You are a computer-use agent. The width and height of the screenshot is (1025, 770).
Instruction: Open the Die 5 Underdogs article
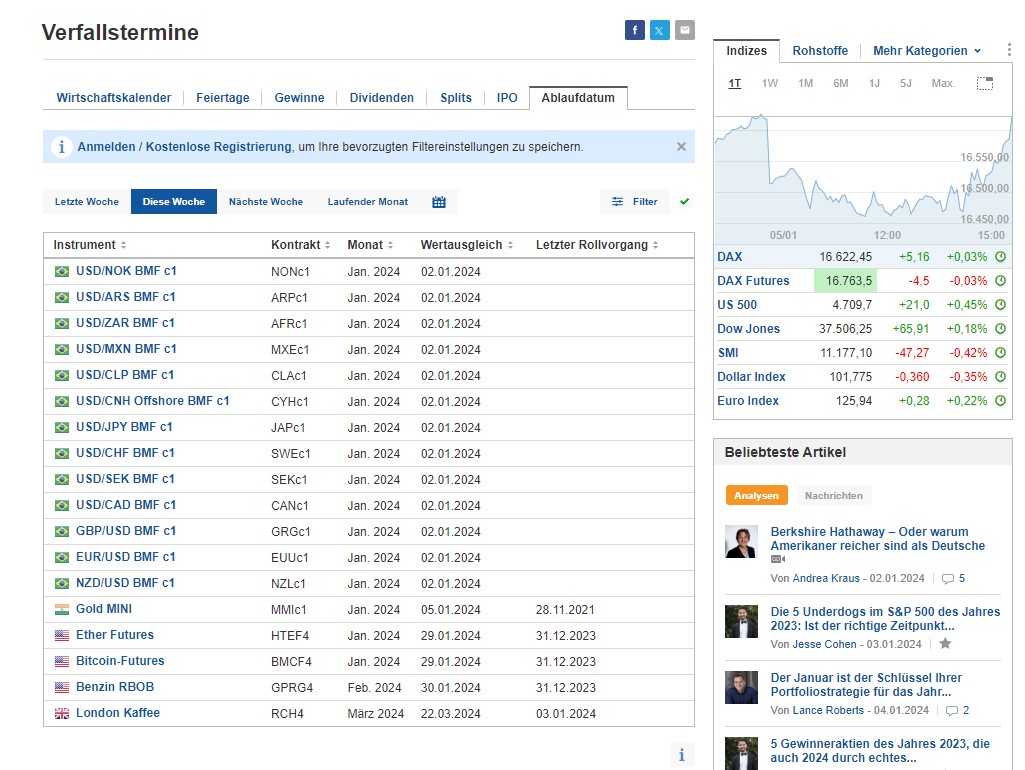885,618
